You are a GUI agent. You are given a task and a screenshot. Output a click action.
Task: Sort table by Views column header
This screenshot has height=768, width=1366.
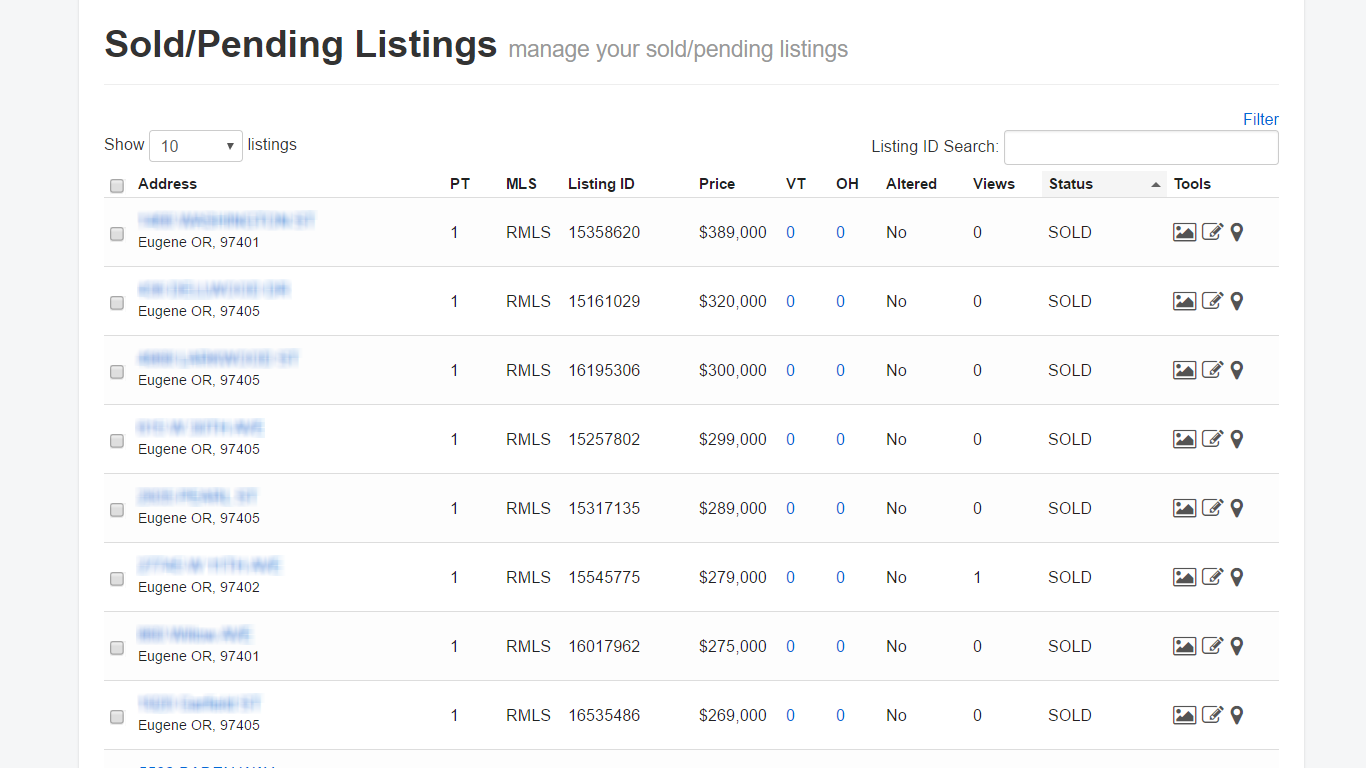click(x=994, y=184)
